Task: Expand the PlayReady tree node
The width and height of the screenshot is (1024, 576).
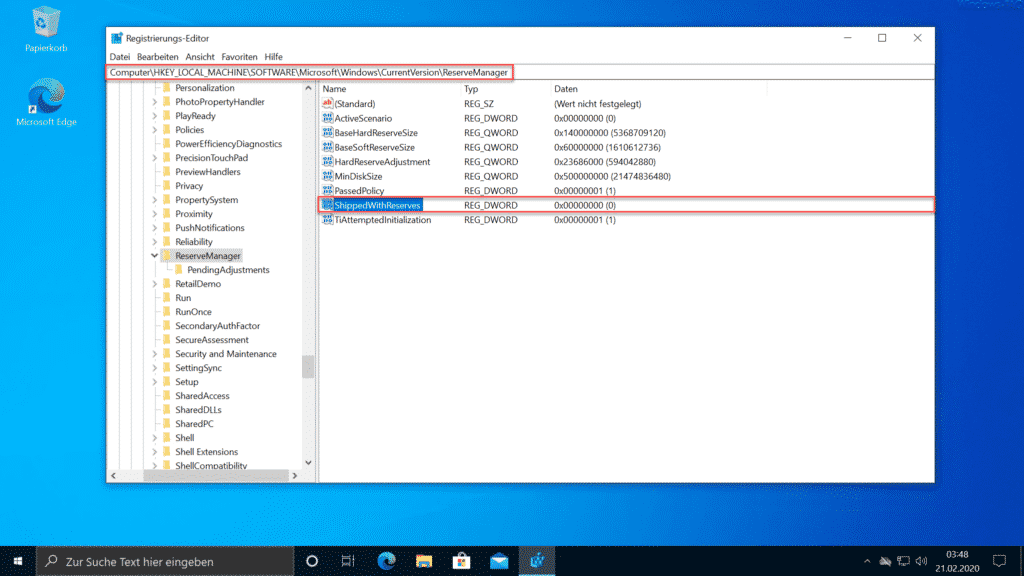Action: [155, 116]
